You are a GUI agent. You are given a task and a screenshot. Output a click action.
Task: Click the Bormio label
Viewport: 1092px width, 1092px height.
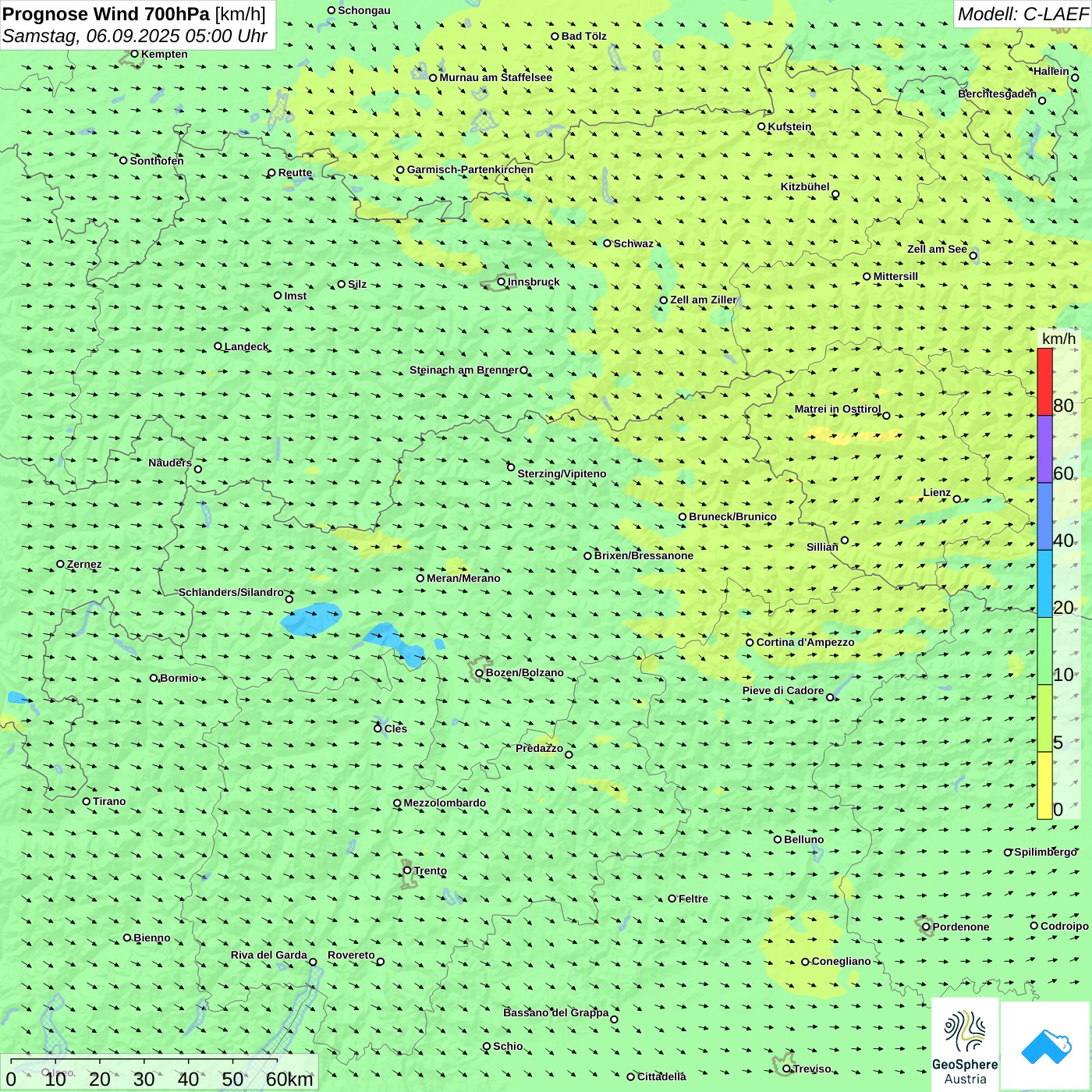coord(179,678)
